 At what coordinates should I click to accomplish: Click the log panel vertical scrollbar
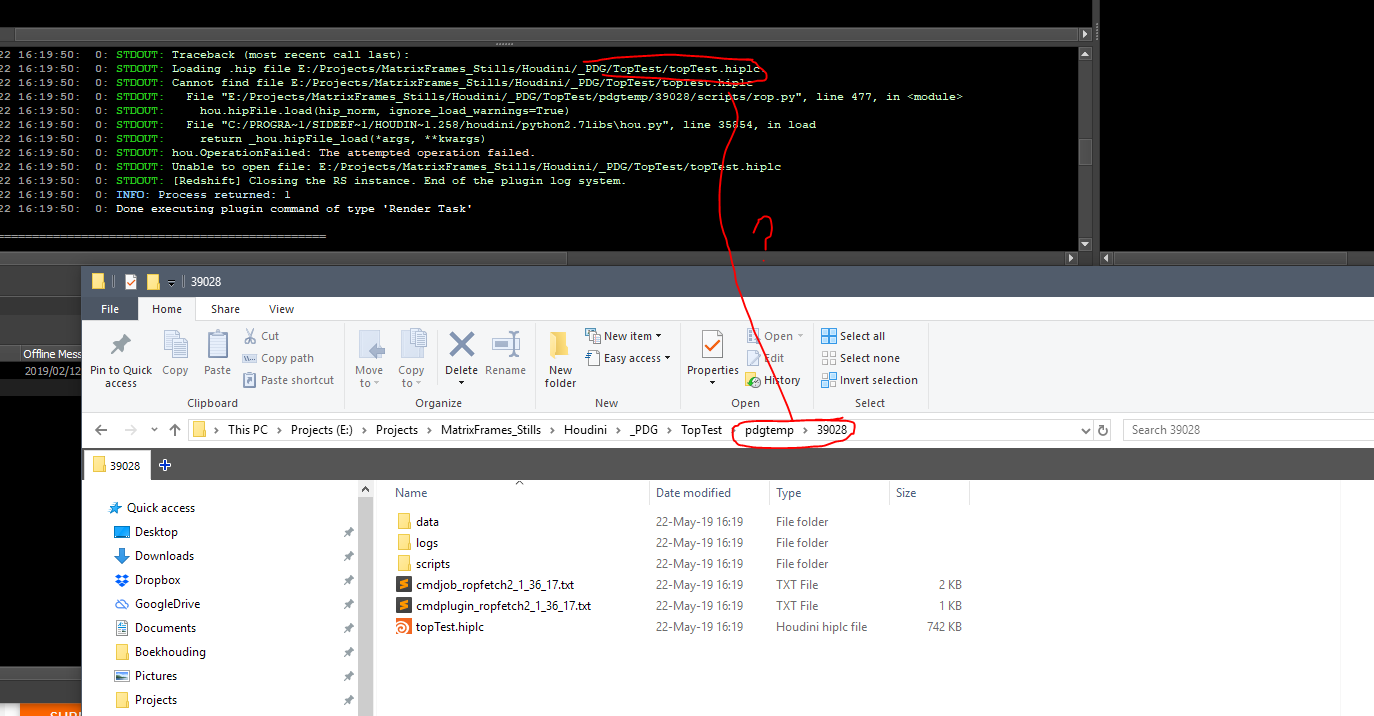pyautogui.click(x=1085, y=151)
